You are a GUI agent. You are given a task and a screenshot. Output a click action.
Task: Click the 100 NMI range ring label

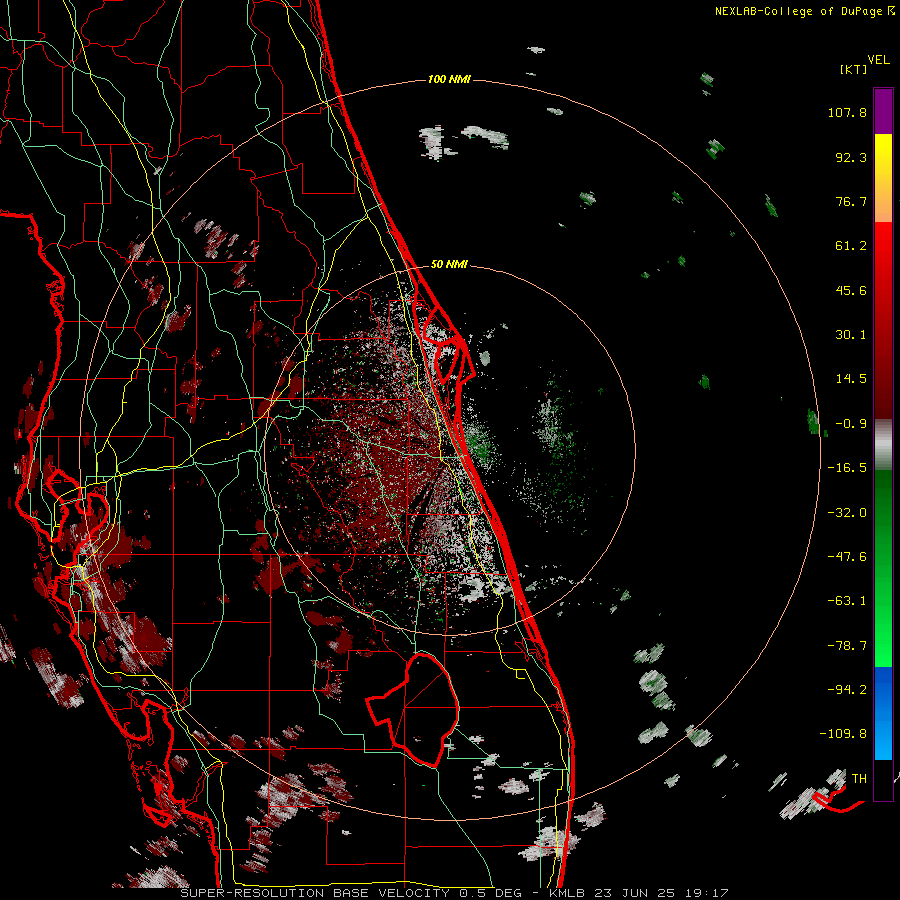tap(449, 79)
